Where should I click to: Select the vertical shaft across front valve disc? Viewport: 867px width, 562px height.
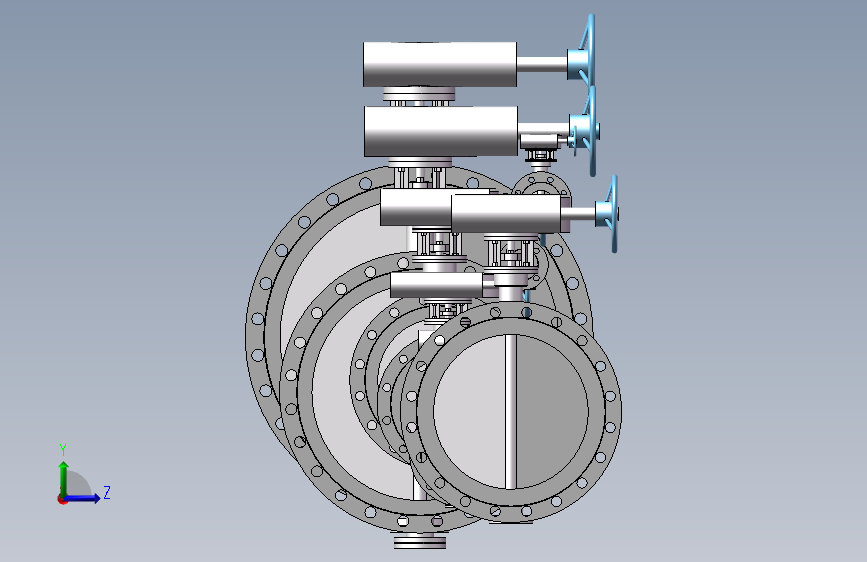(x=511, y=412)
